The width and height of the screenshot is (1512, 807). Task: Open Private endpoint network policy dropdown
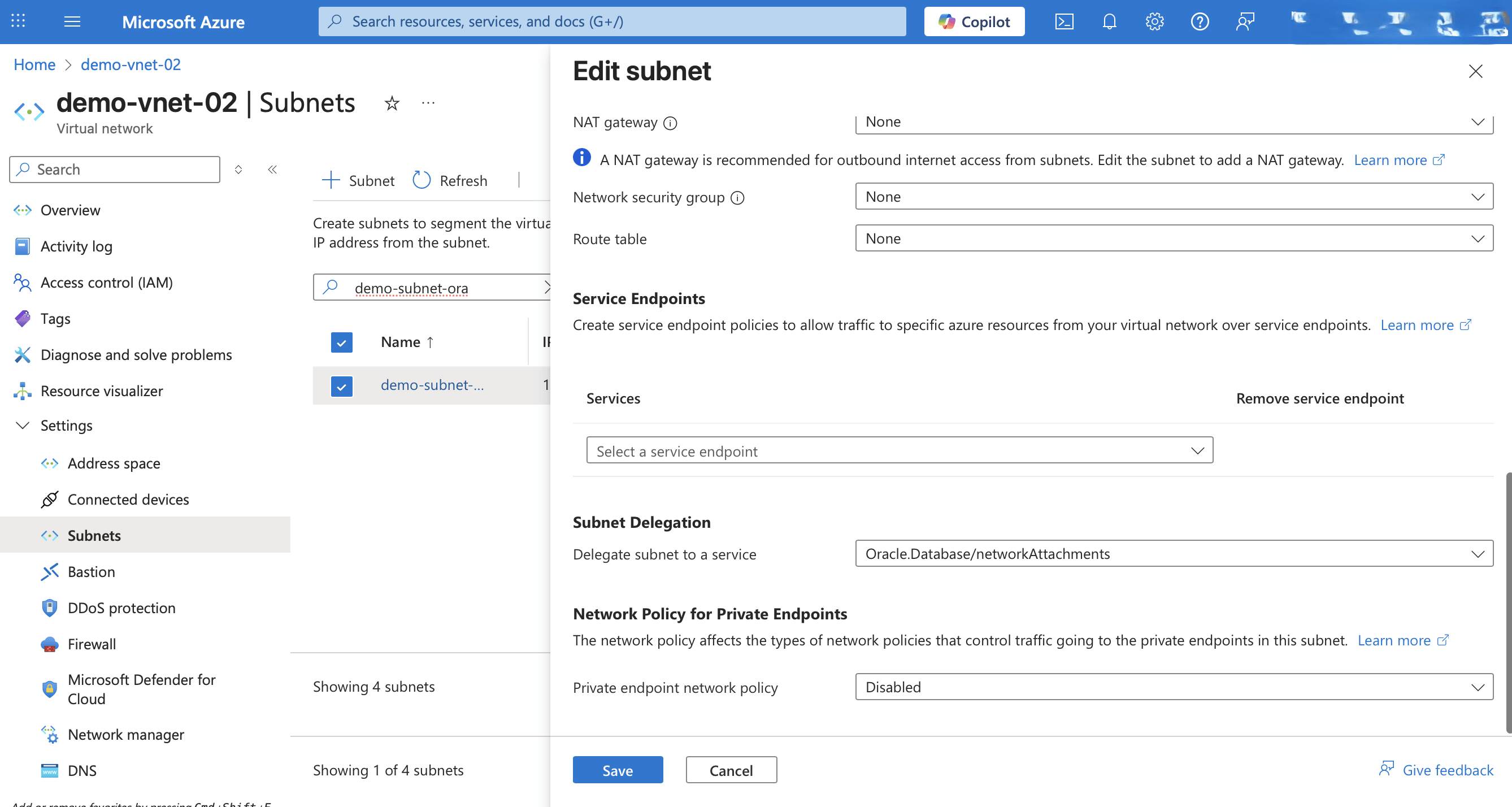click(1174, 687)
